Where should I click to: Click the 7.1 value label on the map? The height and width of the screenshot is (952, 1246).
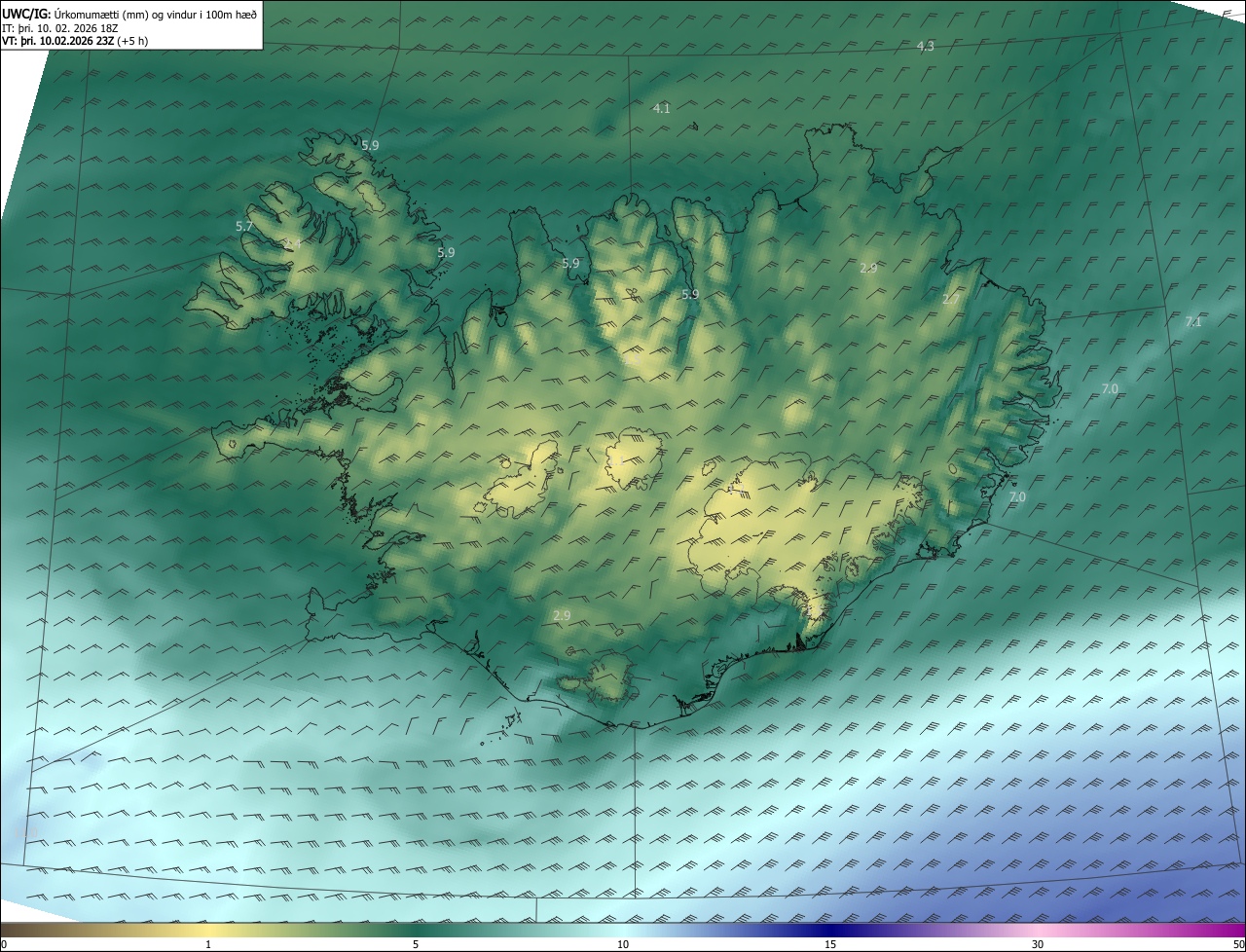1193,322
